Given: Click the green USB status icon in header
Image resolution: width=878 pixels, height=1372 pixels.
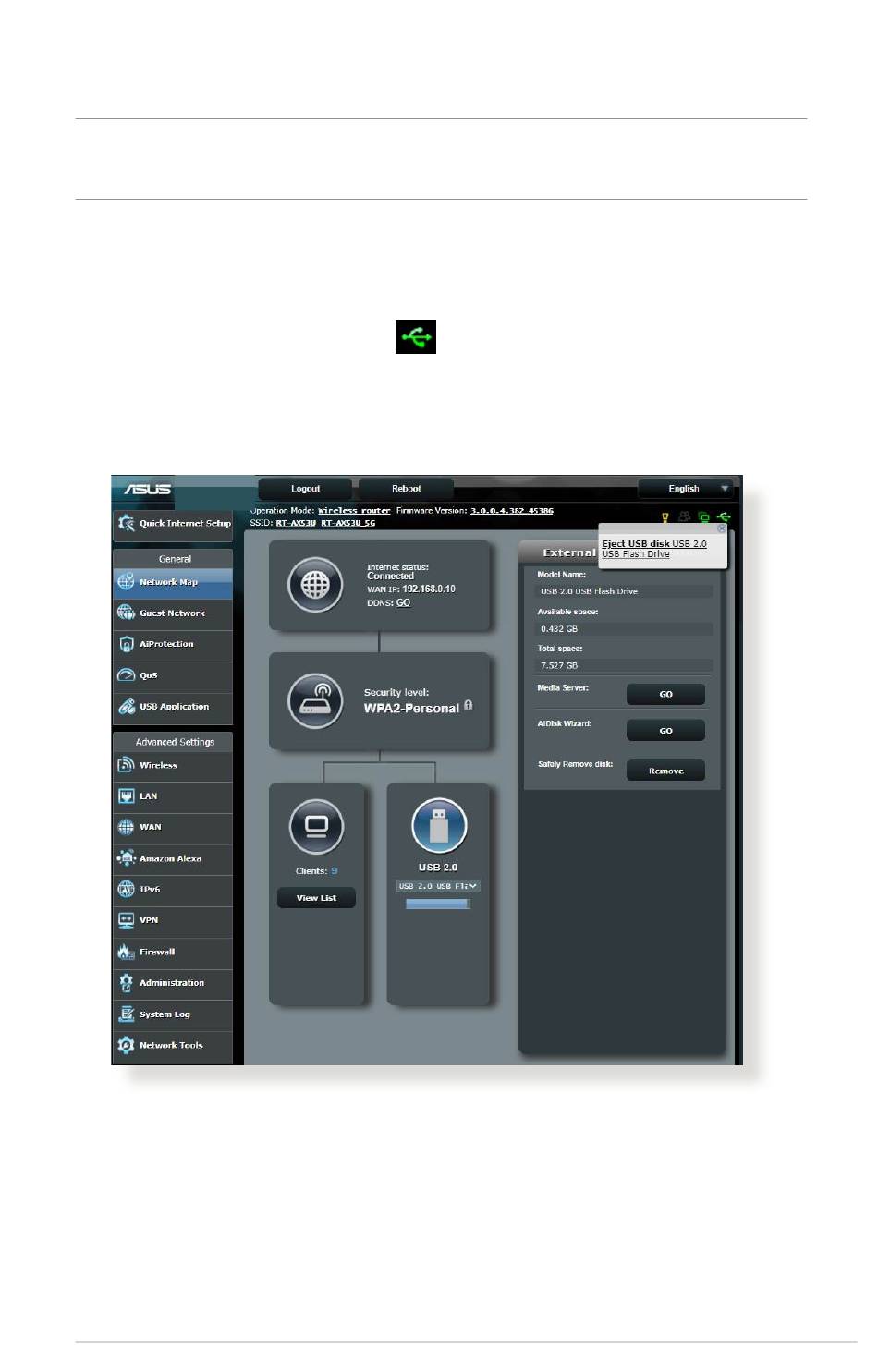Looking at the screenshot, I should click(724, 517).
